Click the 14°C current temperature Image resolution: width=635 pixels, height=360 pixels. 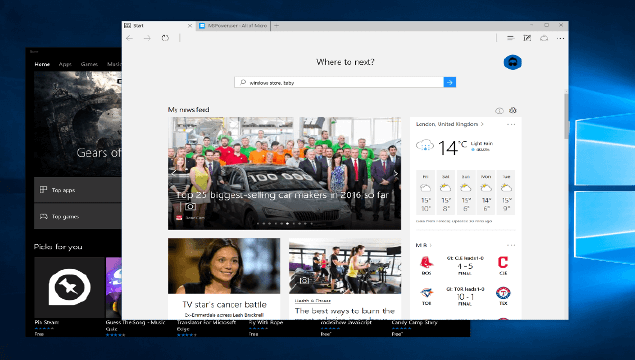[452, 147]
